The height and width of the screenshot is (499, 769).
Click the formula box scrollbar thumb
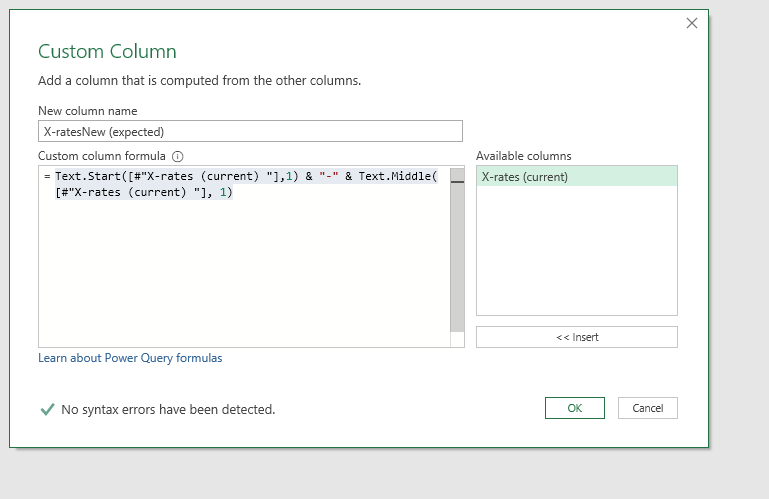point(457,250)
